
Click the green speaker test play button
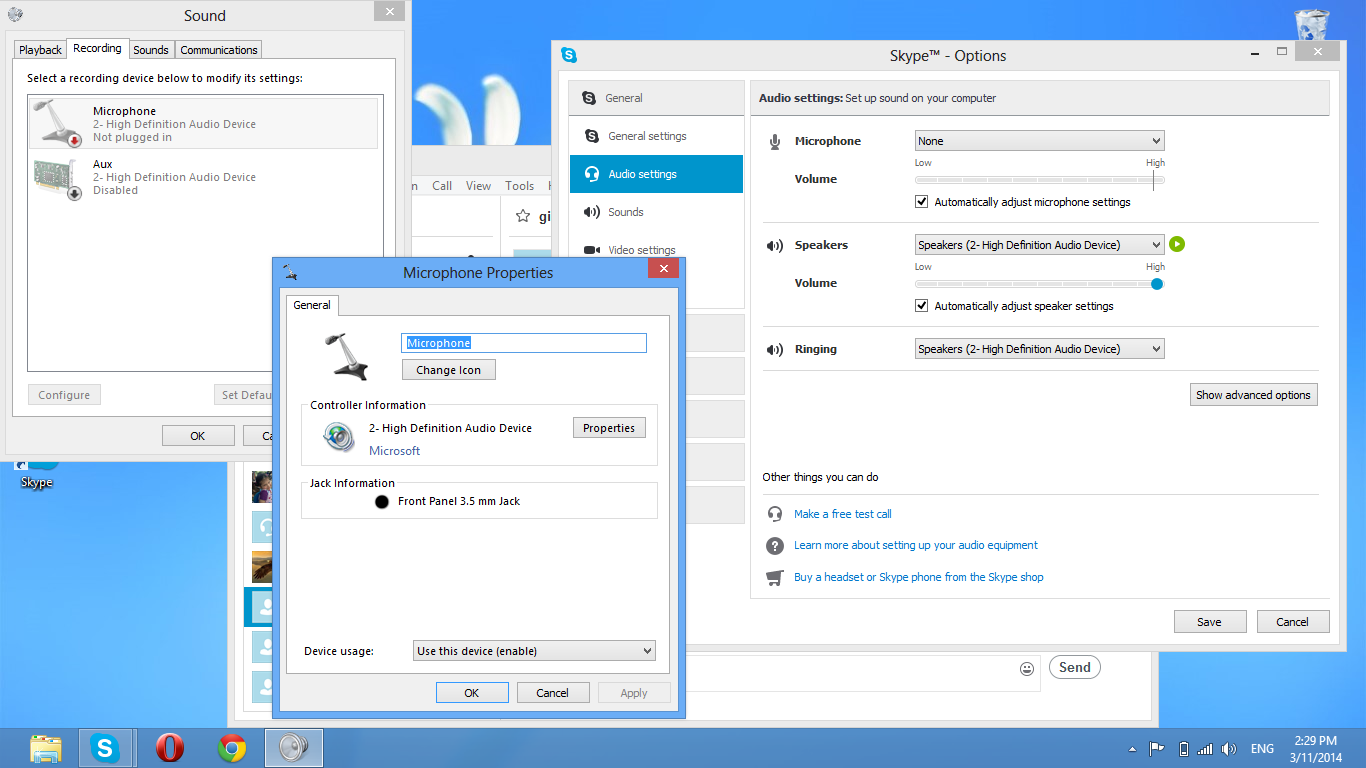(1177, 244)
